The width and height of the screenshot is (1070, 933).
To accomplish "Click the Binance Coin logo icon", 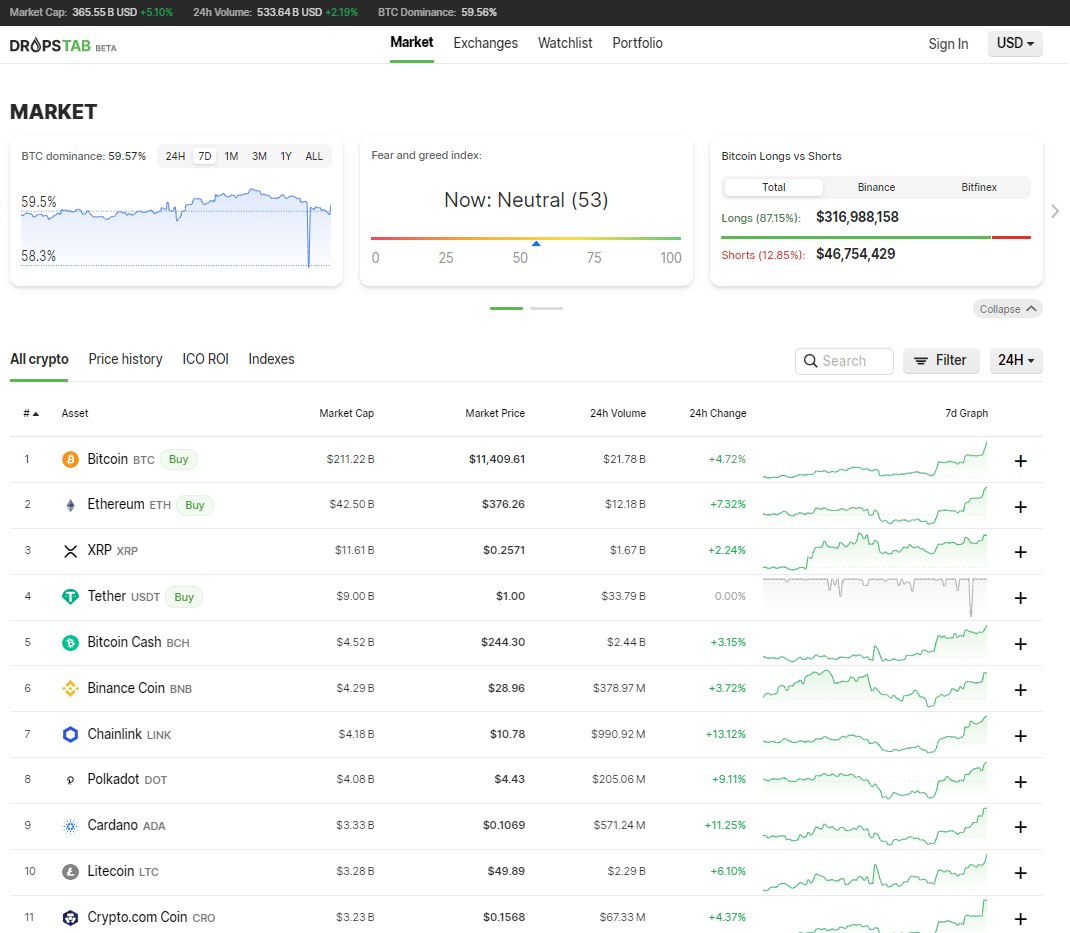I will 70,689.
